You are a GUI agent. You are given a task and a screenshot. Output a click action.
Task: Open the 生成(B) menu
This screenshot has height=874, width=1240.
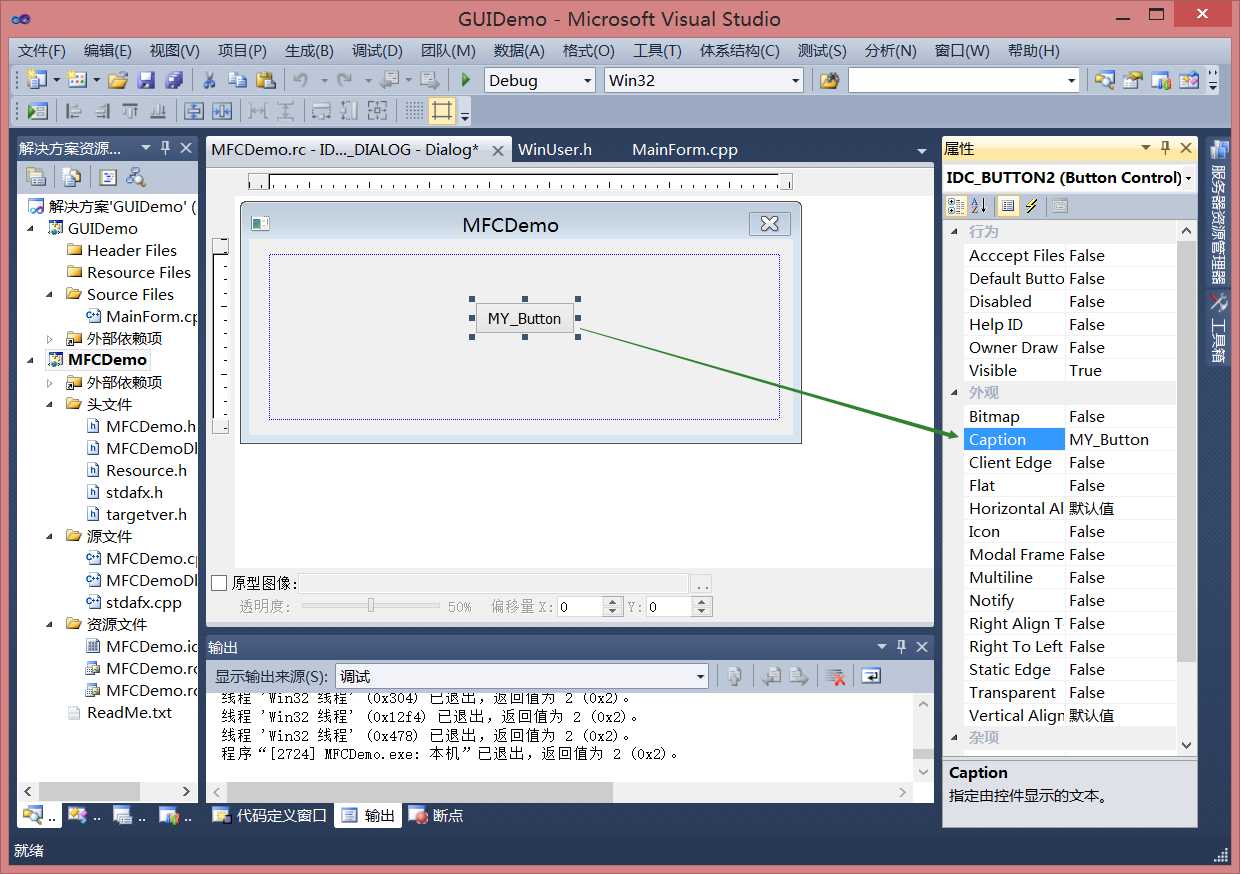pos(309,51)
